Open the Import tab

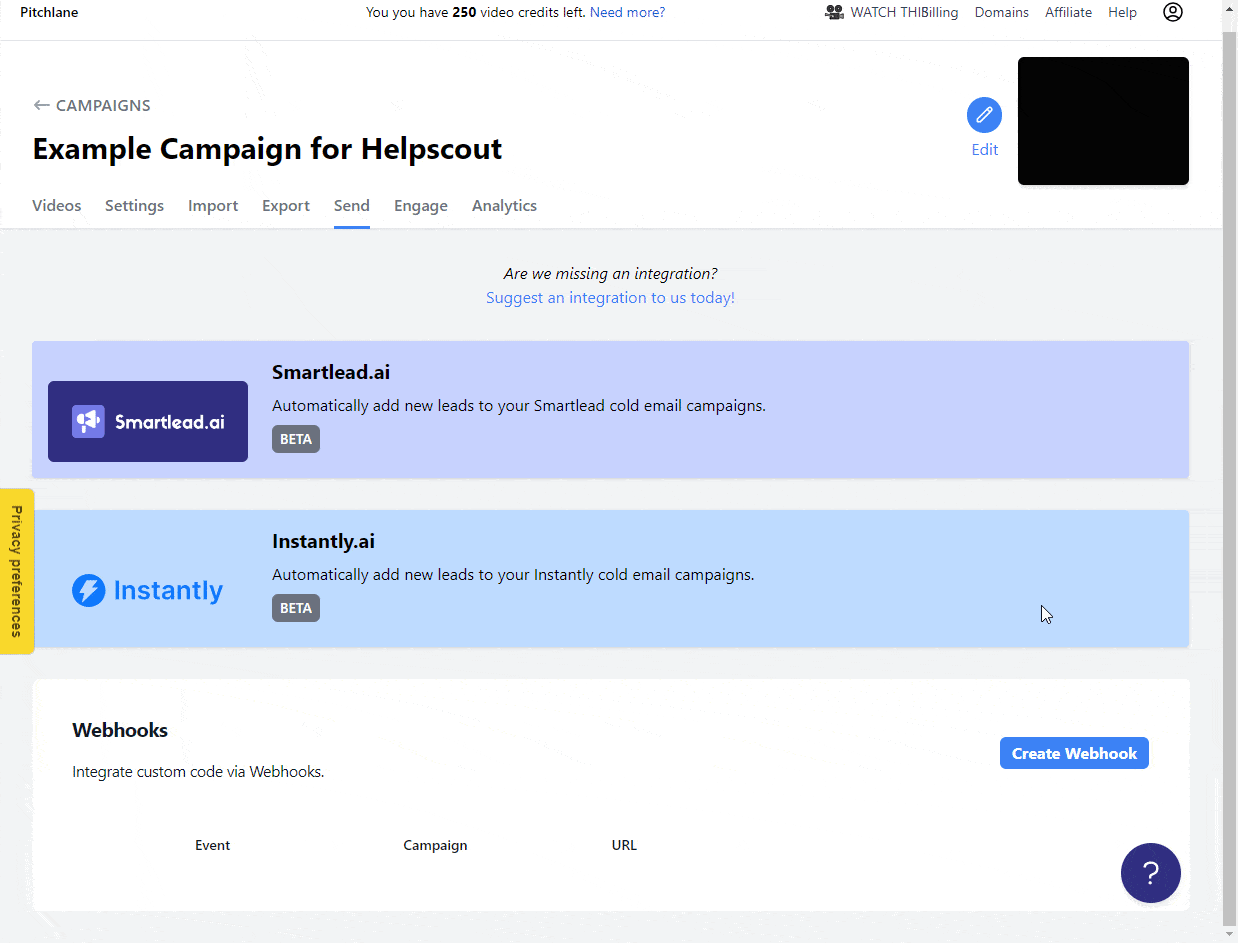pyautogui.click(x=213, y=205)
